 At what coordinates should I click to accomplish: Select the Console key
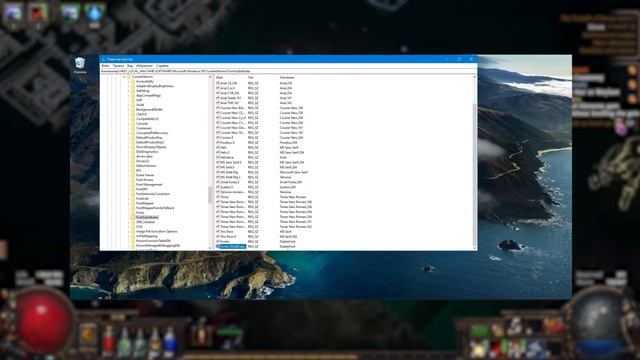tap(142, 123)
